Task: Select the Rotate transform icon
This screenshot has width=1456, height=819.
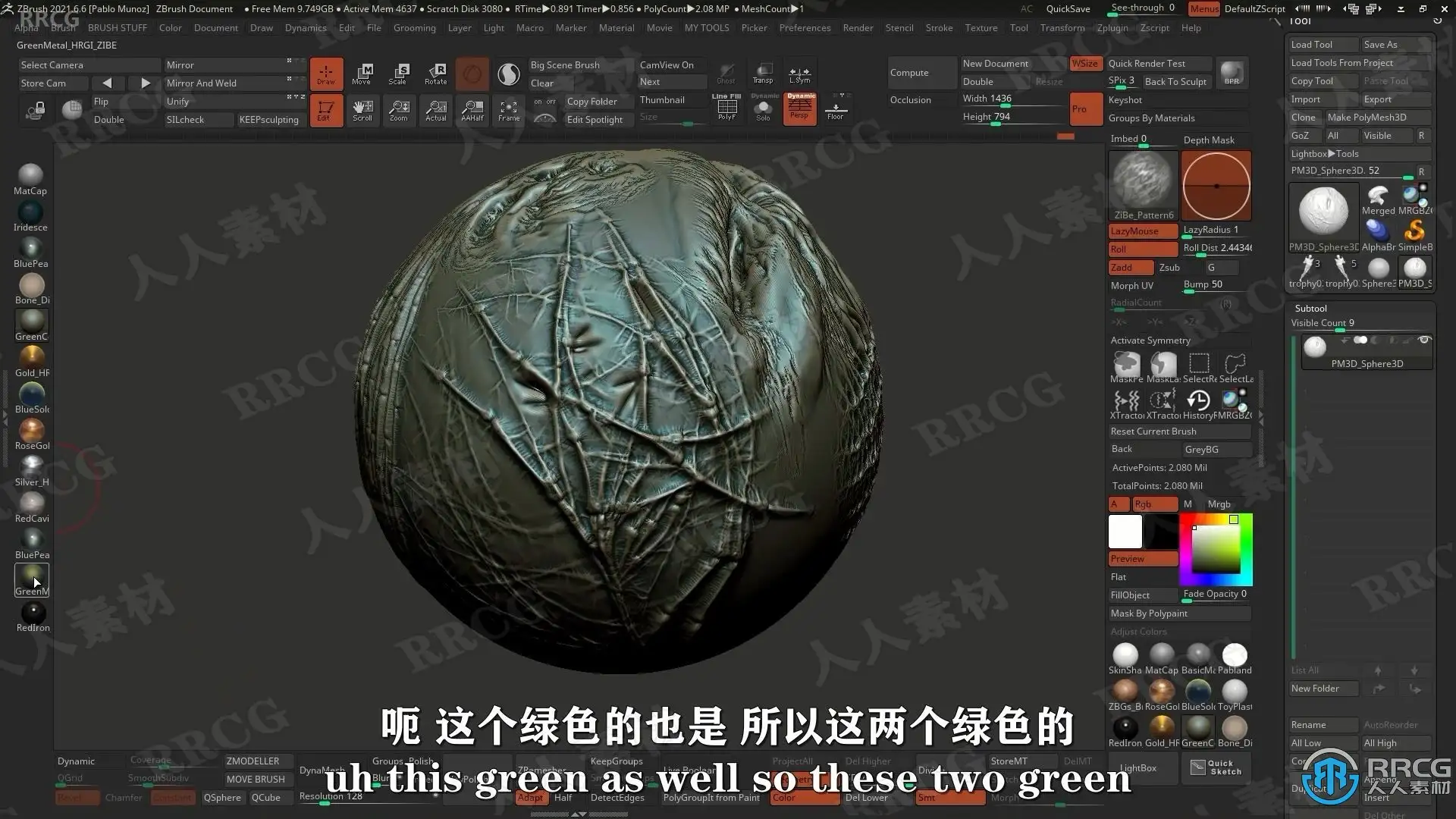Action: click(435, 74)
